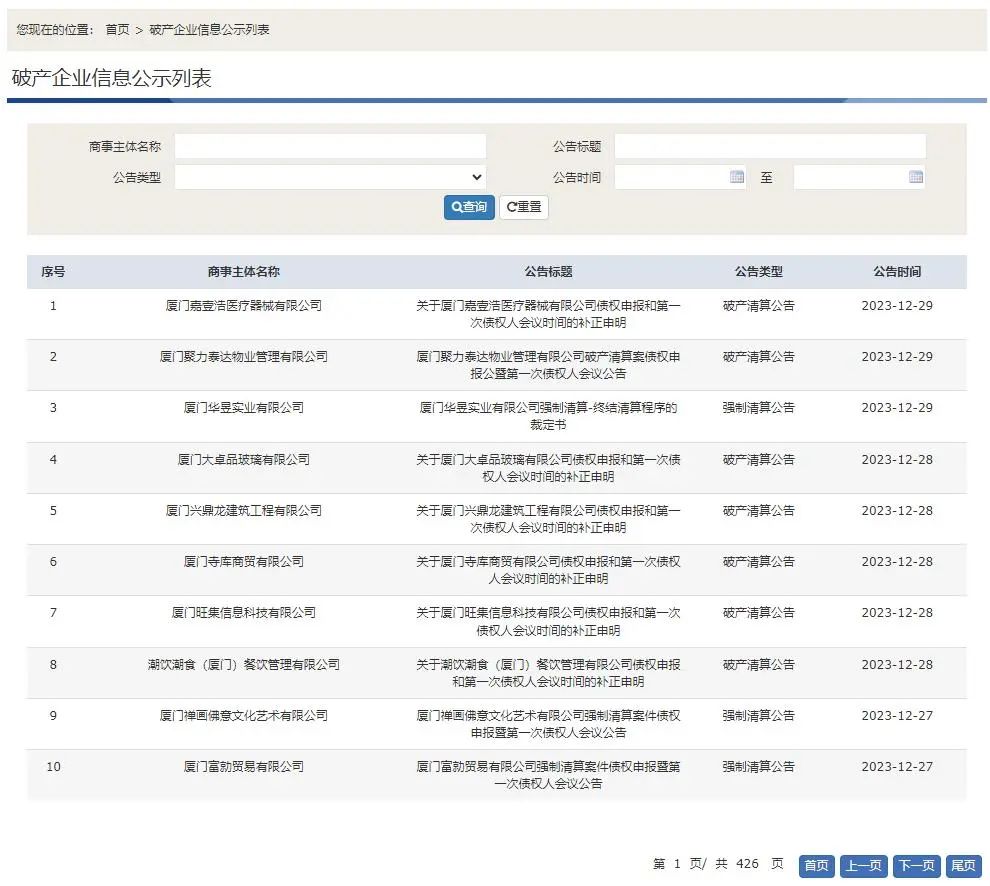This screenshot has width=990, height=886.
Task: Open notice 关于厦门寺库商贸有限公司债权申报 title
Action: click(548, 570)
